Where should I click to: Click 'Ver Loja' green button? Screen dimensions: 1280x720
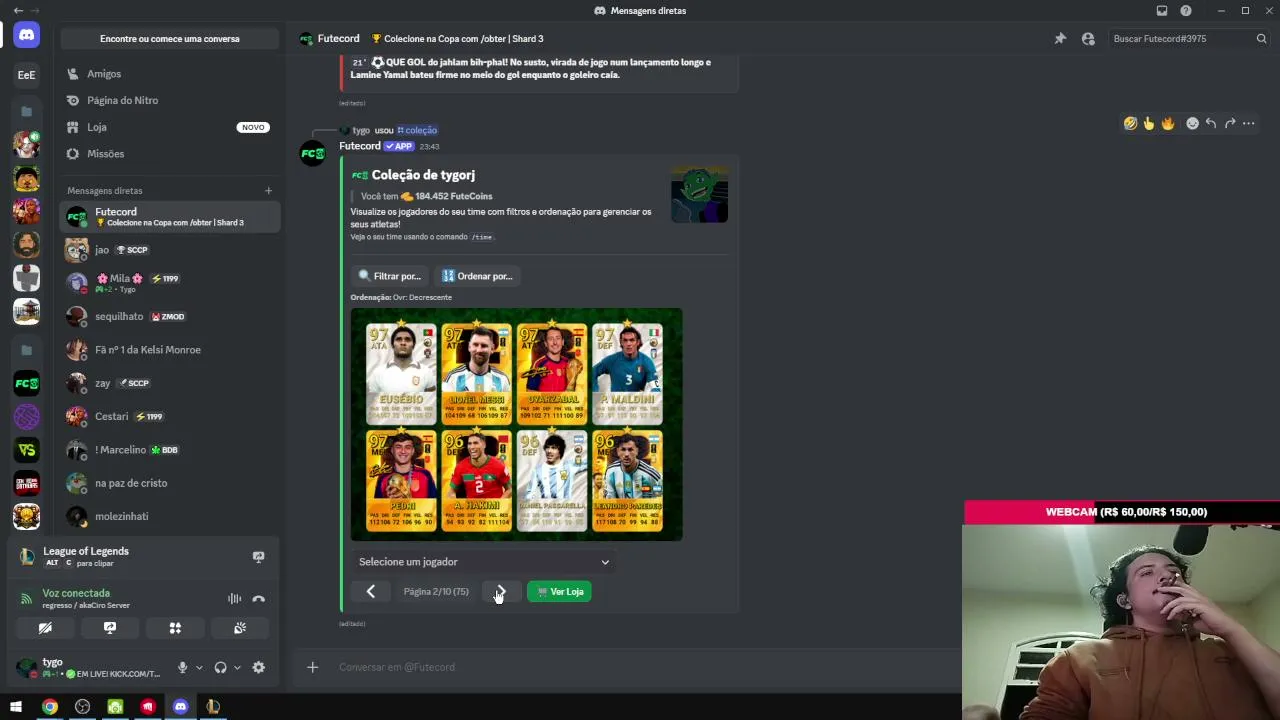pyautogui.click(x=559, y=592)
